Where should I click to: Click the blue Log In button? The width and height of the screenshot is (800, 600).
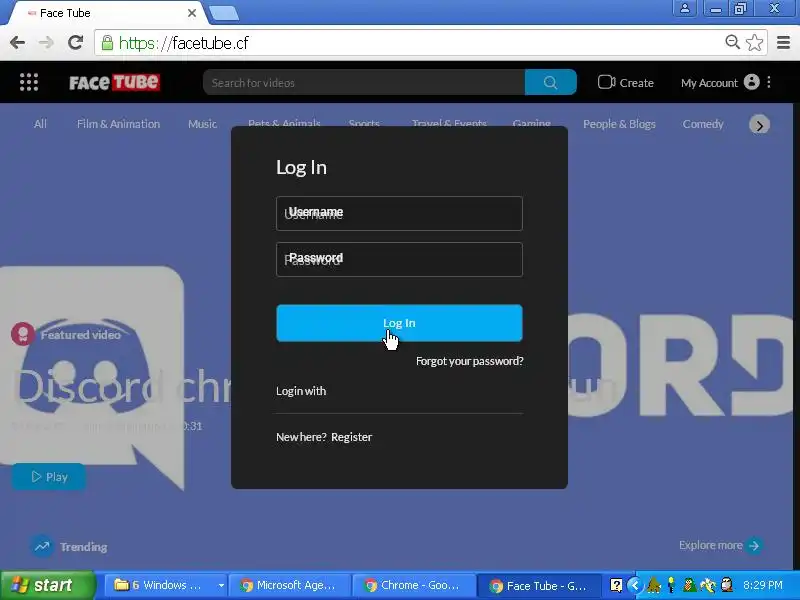[x=399, y=323]
